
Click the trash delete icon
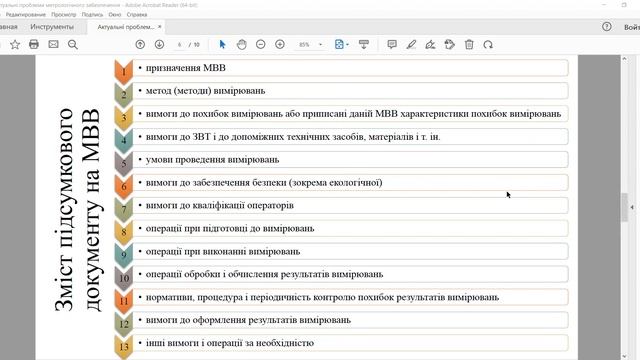point(469,44)
